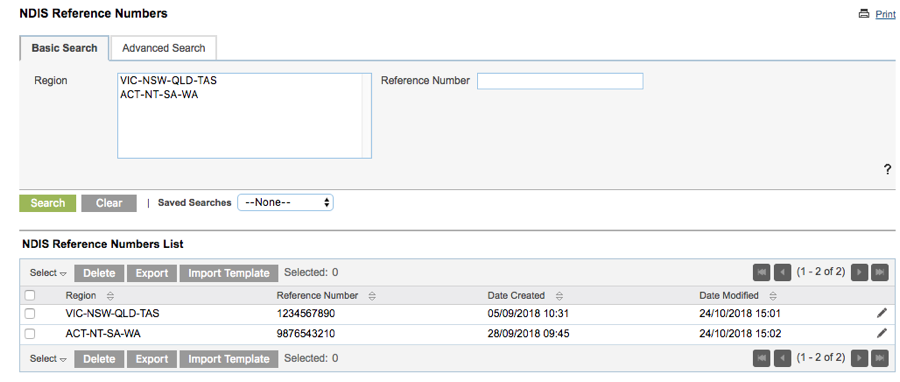Click the Clear button

109,203
